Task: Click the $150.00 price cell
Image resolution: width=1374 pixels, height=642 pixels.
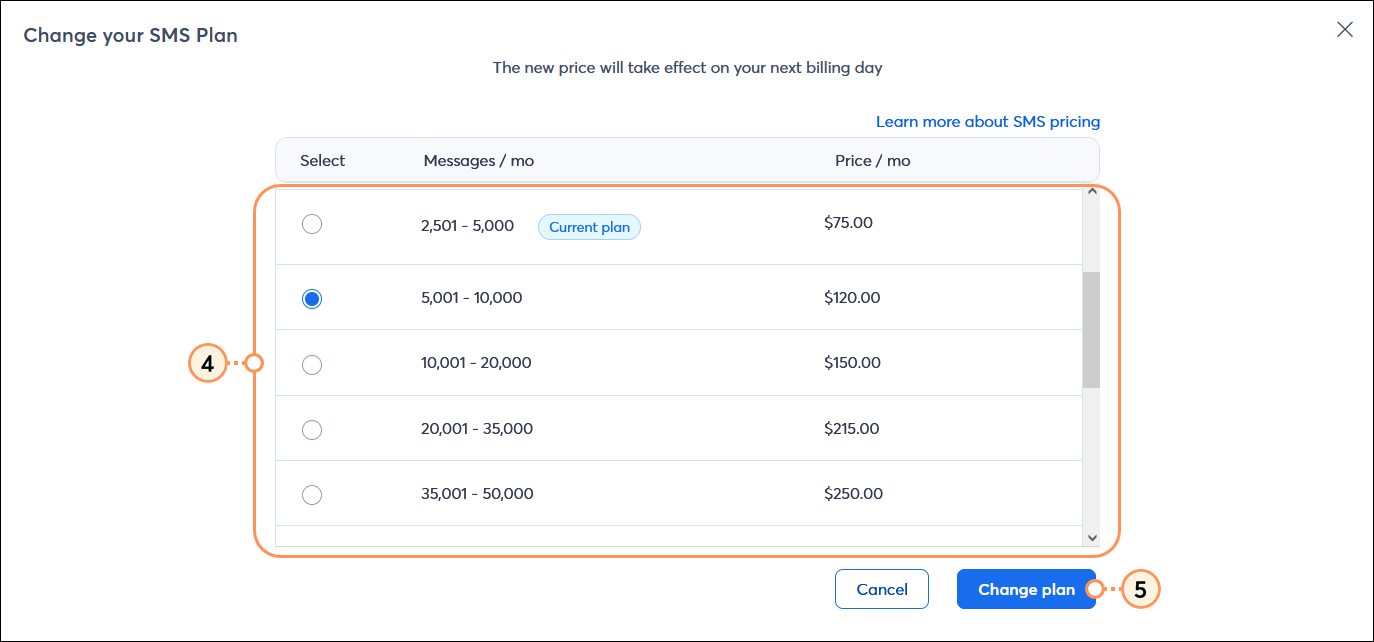Action: (x=852, y=363)
